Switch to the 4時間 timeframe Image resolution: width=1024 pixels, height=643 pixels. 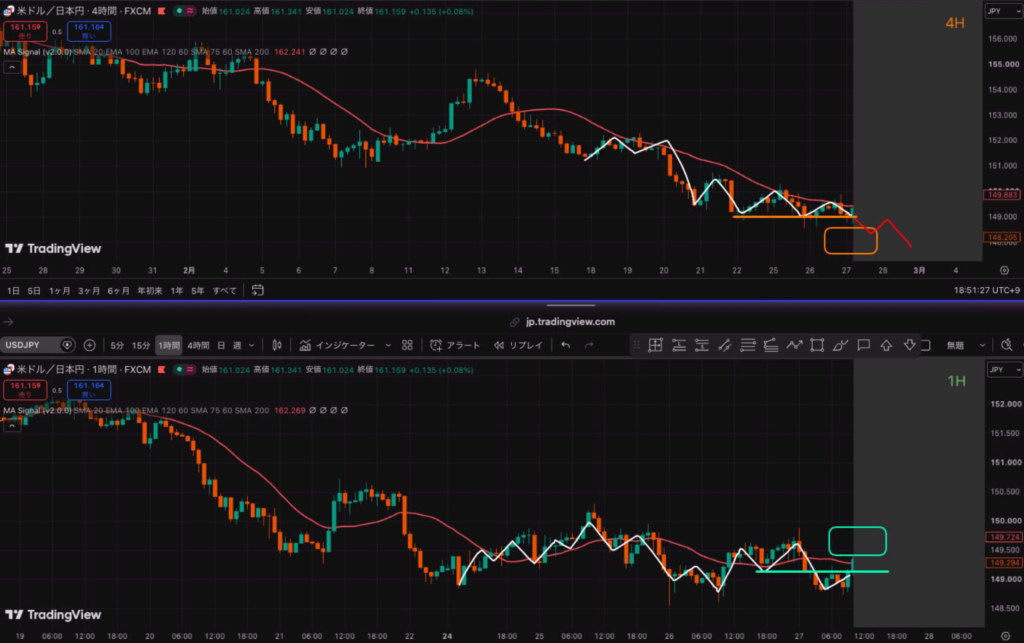click(x=198, y=345)
